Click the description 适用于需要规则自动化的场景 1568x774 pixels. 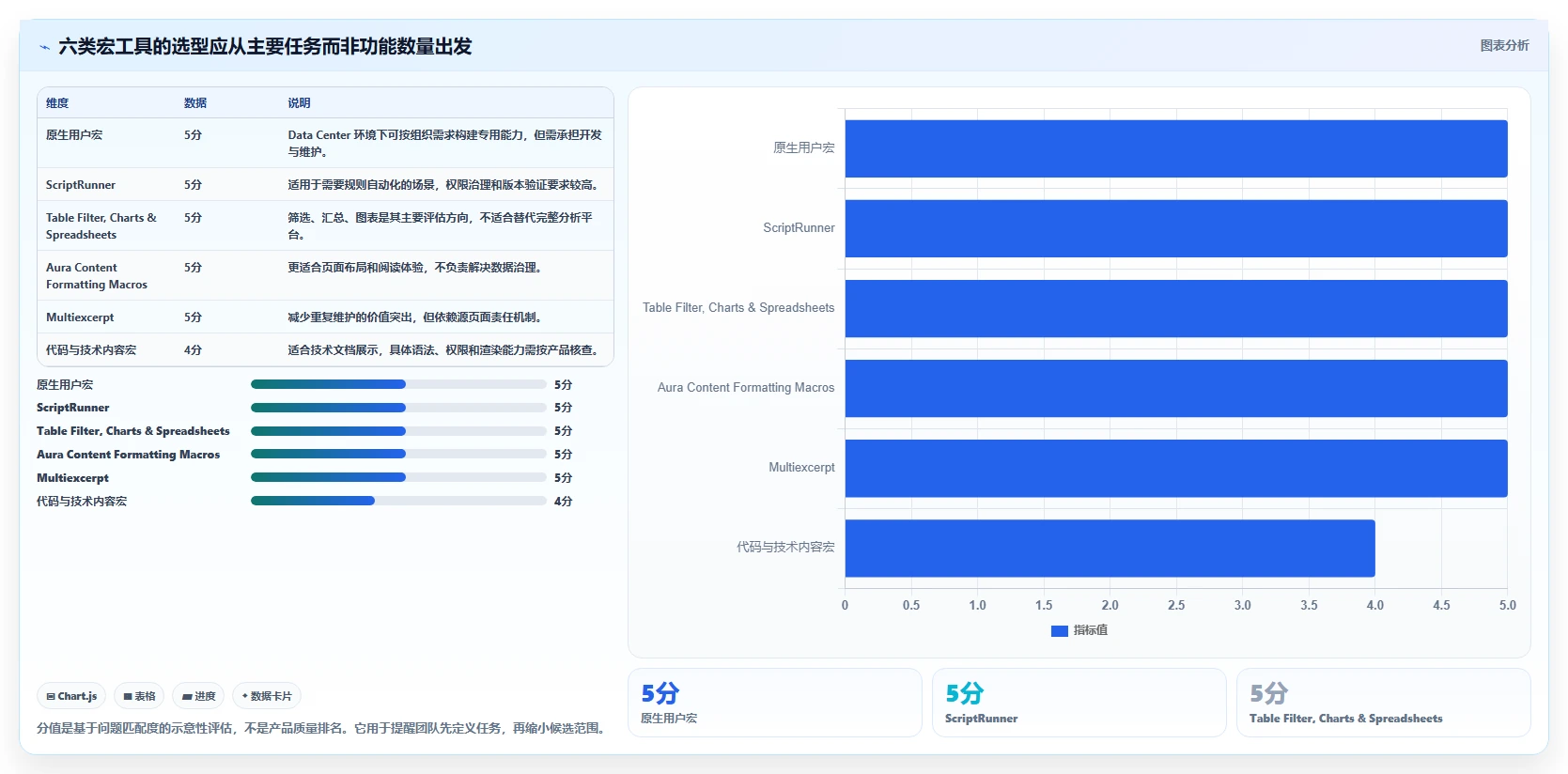pos(443,185)
